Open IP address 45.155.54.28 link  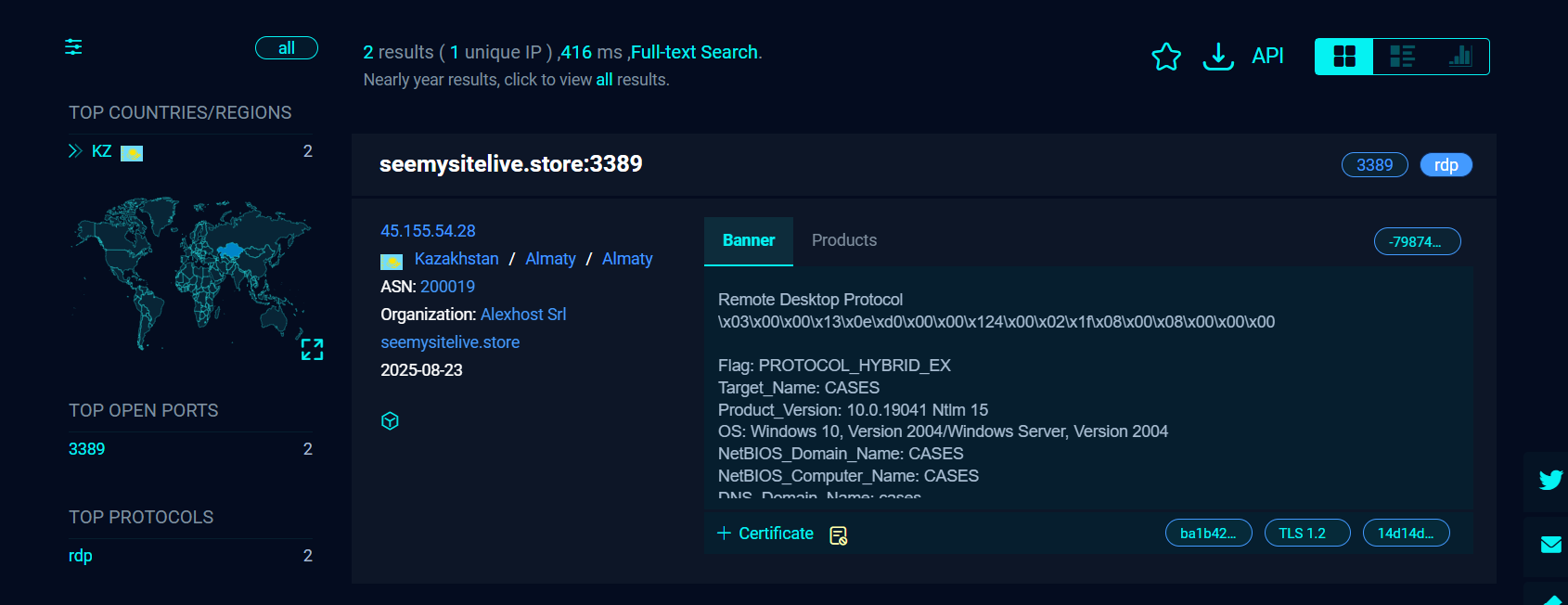[x=428, y=231]
